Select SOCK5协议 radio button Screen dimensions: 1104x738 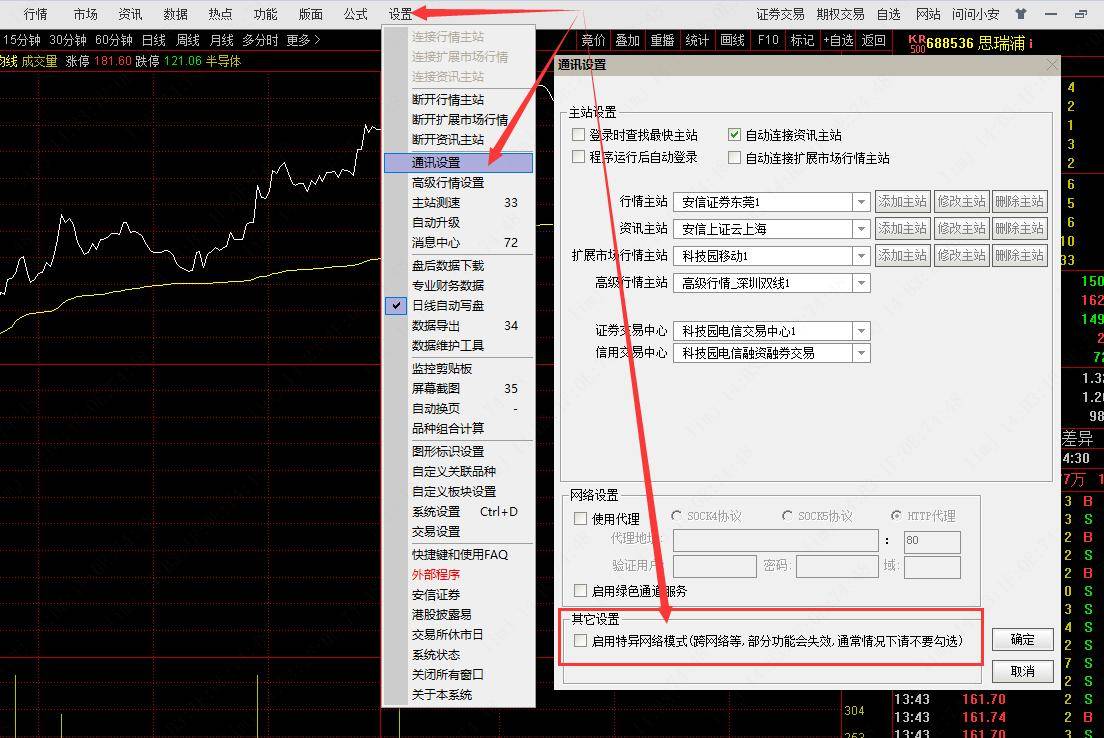point(787,516)
